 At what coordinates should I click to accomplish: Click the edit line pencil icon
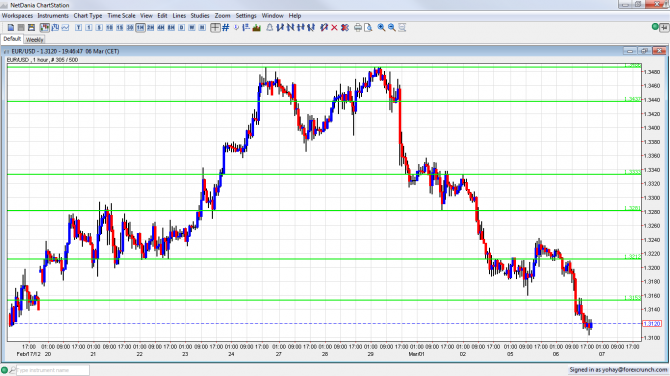click(x=324, y=28)
